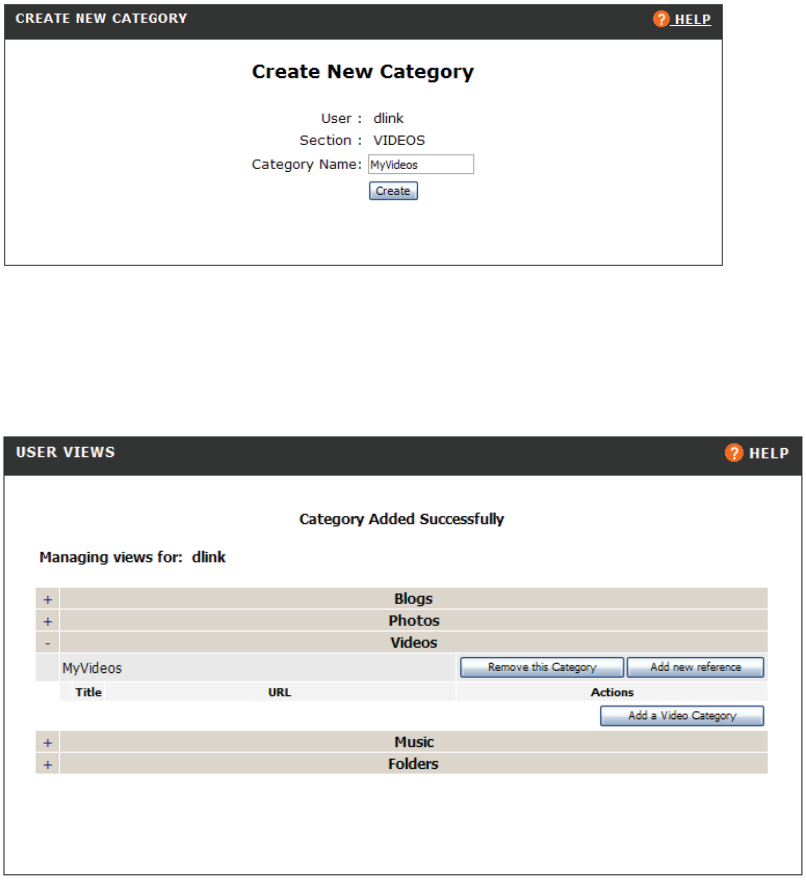Expand the Folders section using its plus sign
The height and width of the screenshot is (880, 806).
pos(47,764)
